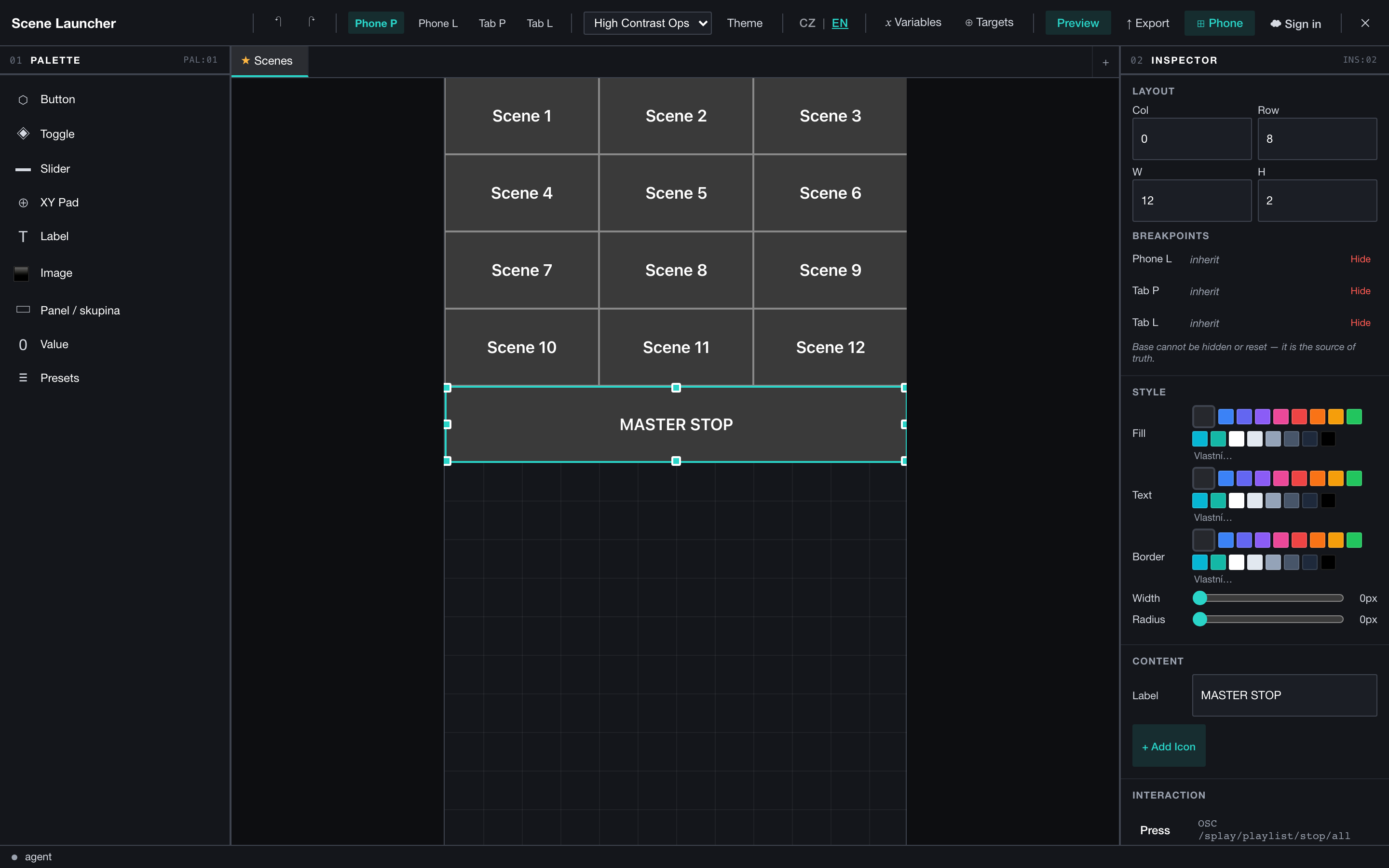Select the Scene 9 button on canvas
This screenshot has height=868, width=1389.
(830, 270)
